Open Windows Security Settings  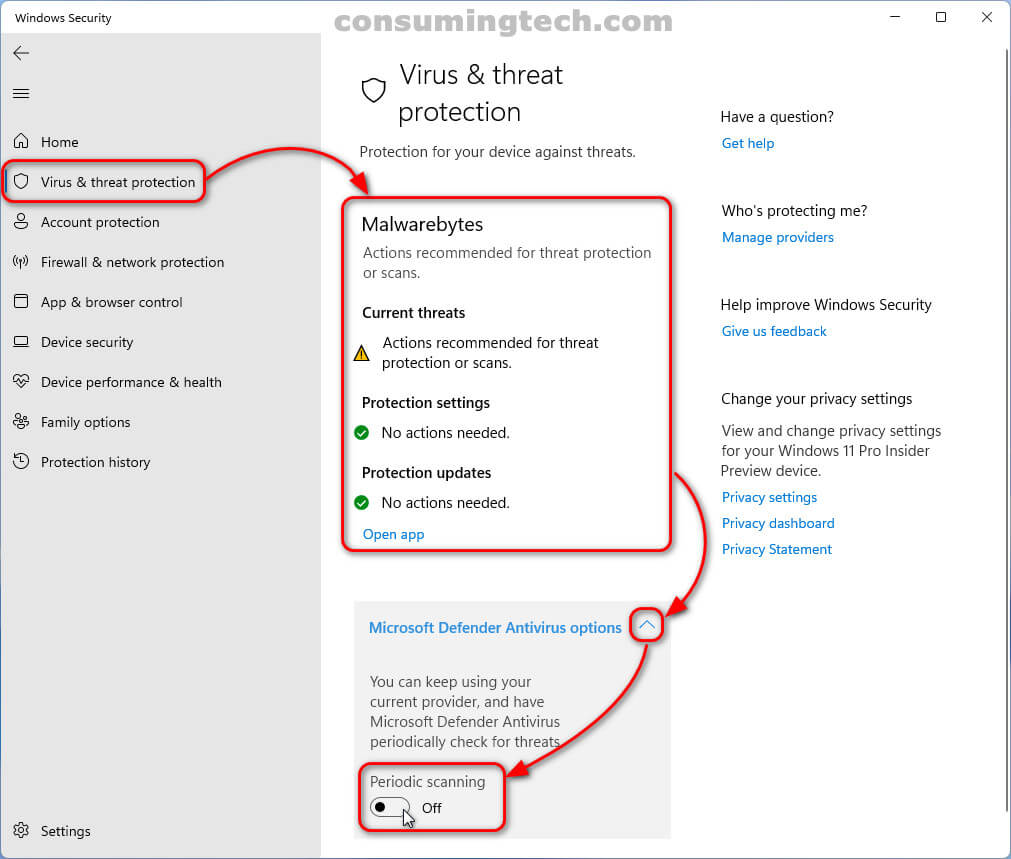coord(65,831)
